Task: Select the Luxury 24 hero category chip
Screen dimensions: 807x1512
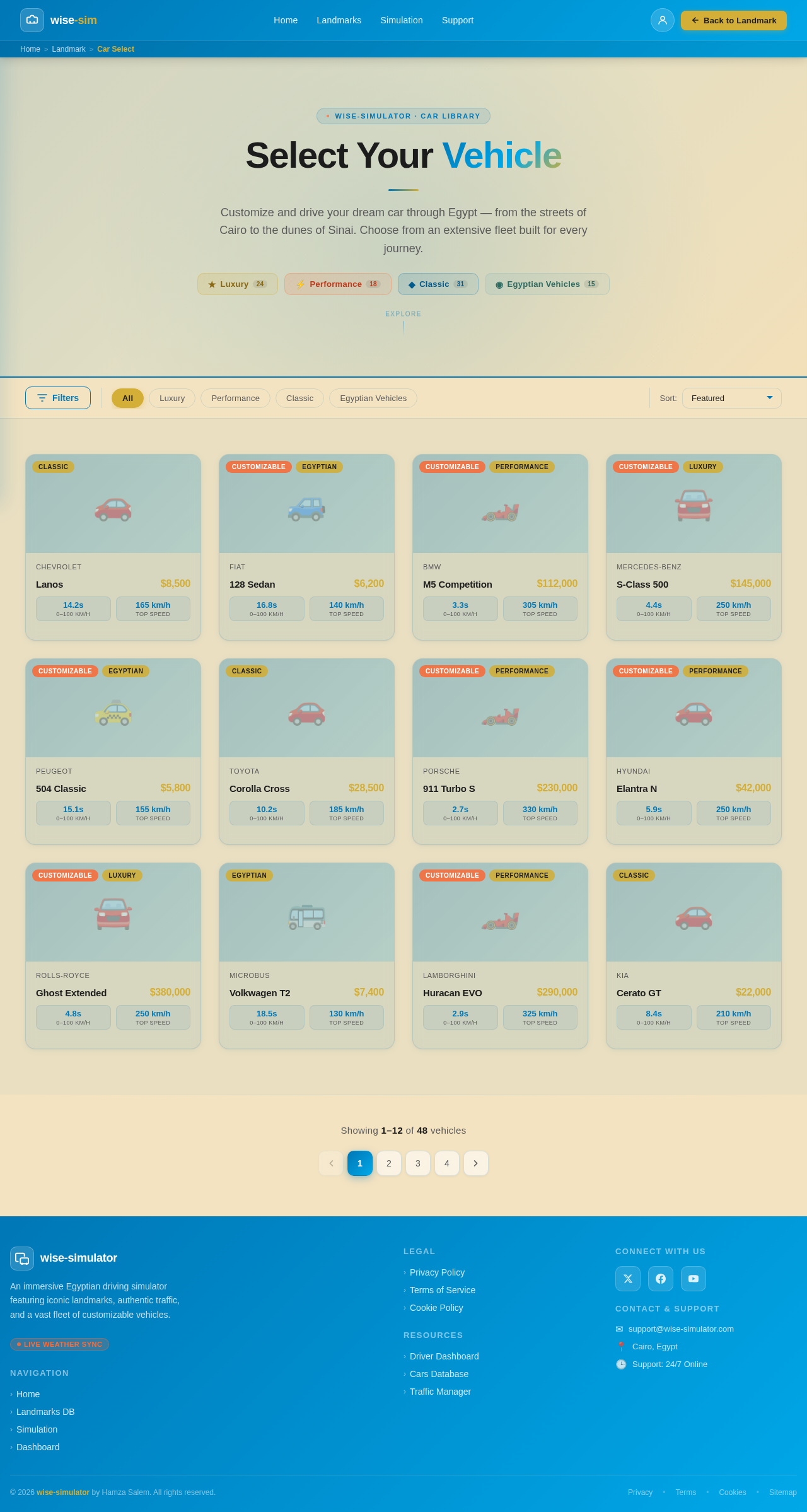Action: click(x=238, y=284)
